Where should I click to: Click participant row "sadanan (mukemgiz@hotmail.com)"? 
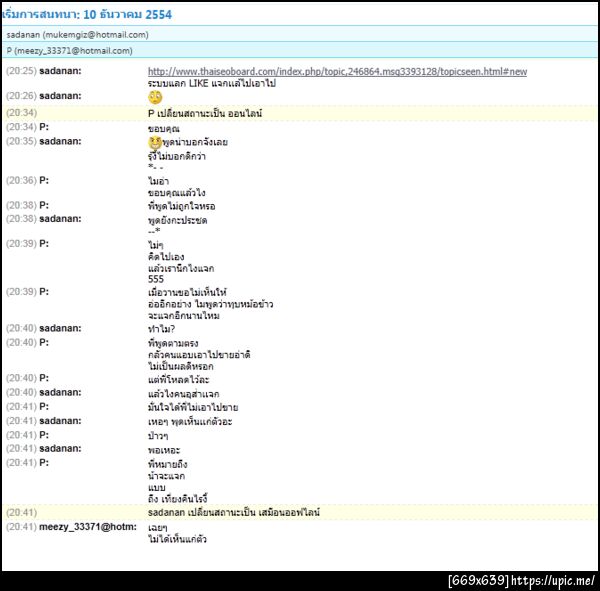pyautogui.click(x=300, y=35)
